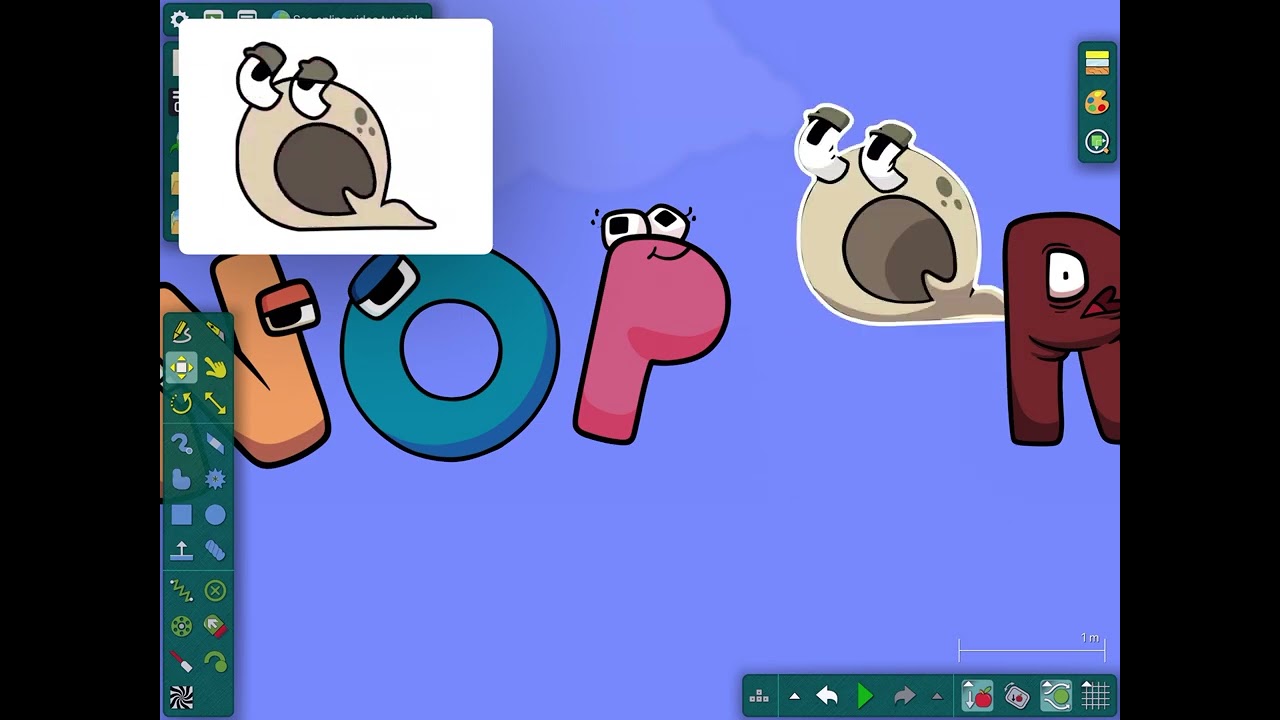This screenshot has width=1280, height=720.
Task: Open the components menu with stacked boxes
Action: coord(759,696)
